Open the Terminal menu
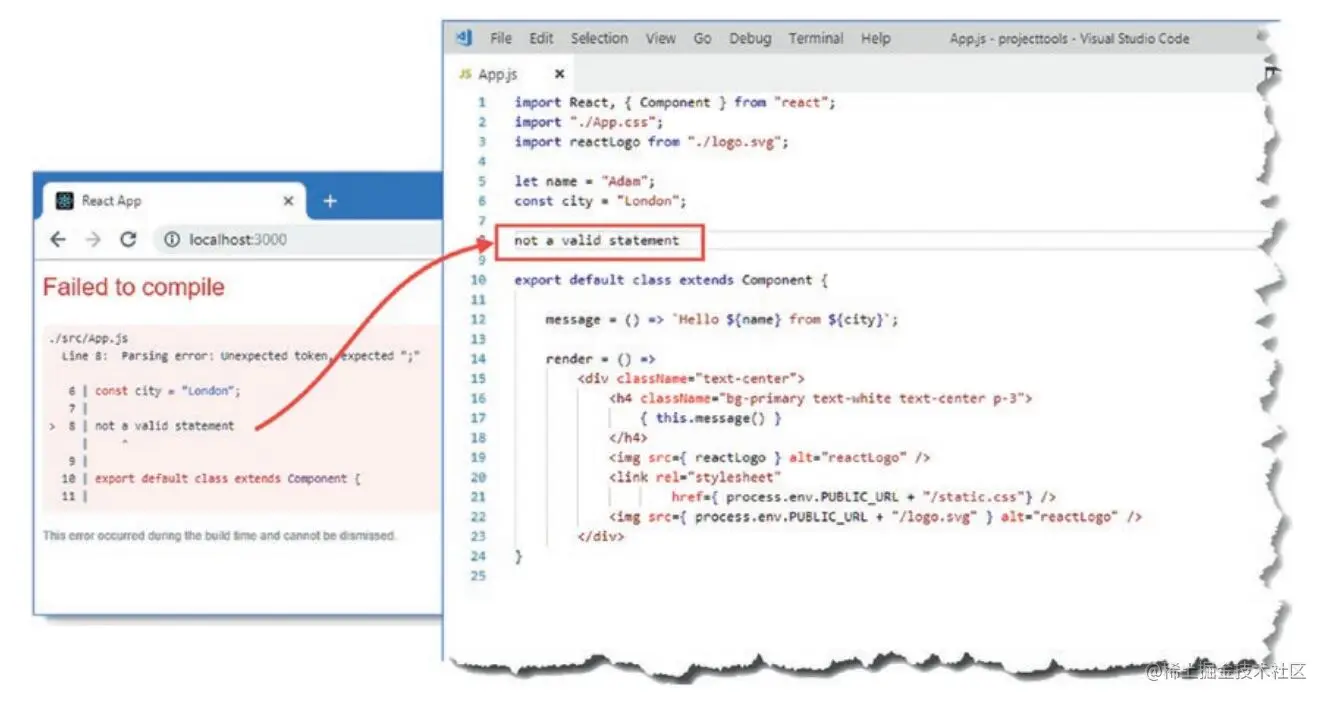Screen dimensions: 1327x702 tap(816, 38)
